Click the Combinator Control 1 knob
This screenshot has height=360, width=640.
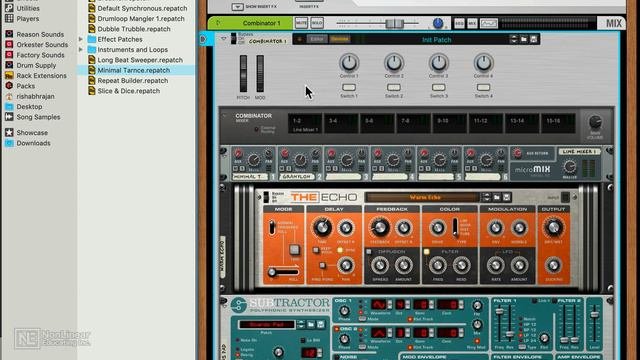tap(349, 63)
